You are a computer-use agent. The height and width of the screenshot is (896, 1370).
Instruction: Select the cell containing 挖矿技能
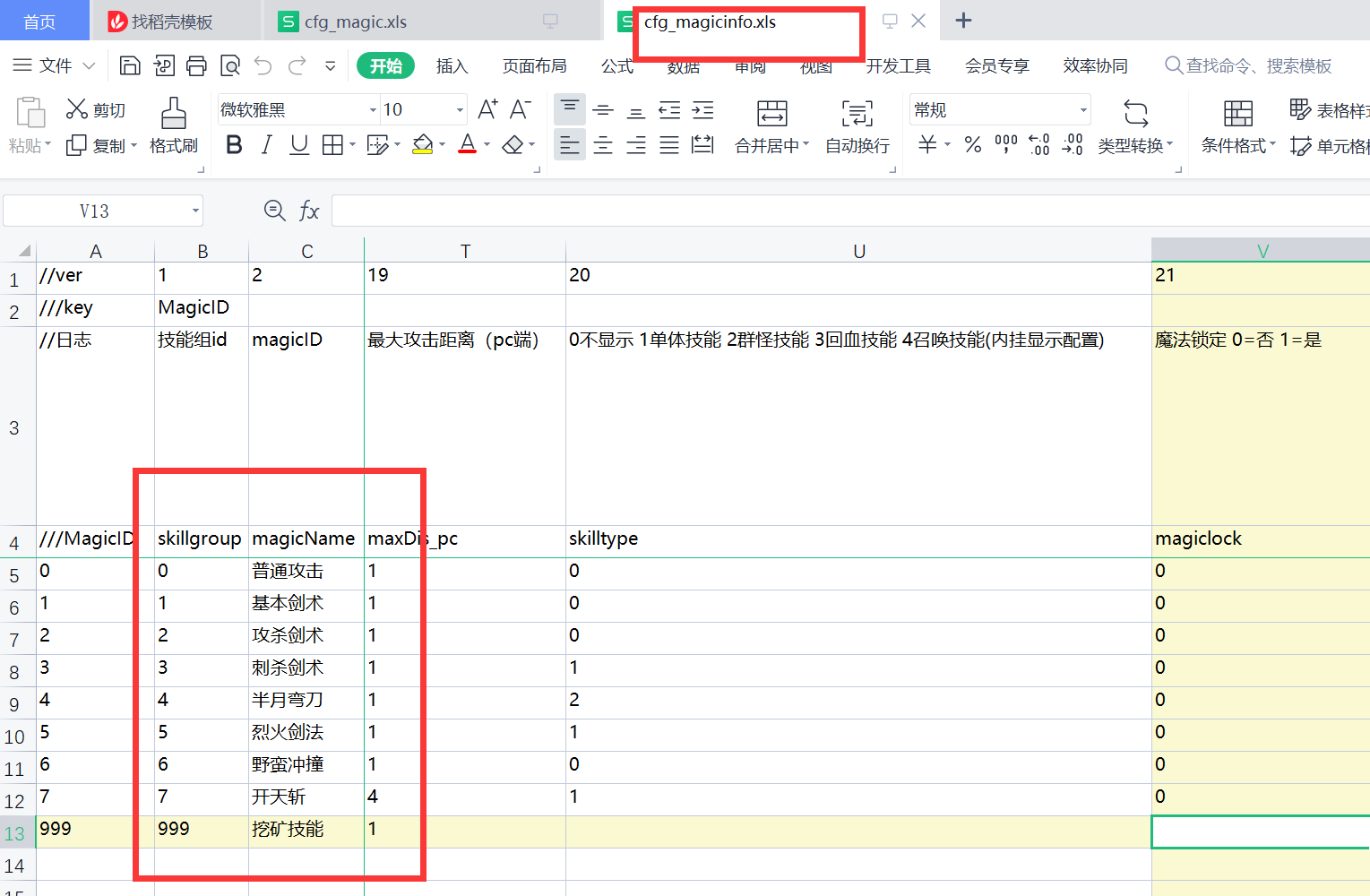(x=306, y=831)
